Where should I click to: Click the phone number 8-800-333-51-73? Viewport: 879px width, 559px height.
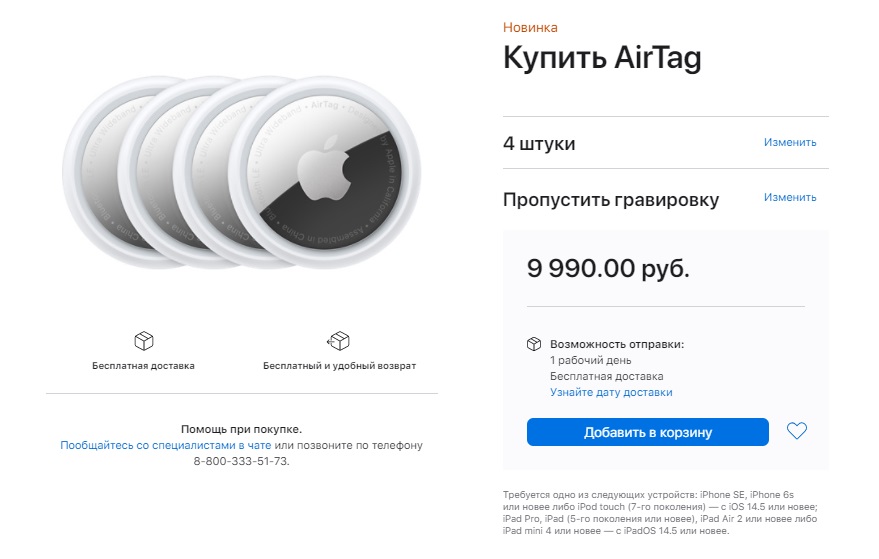[x=241, y=462]
